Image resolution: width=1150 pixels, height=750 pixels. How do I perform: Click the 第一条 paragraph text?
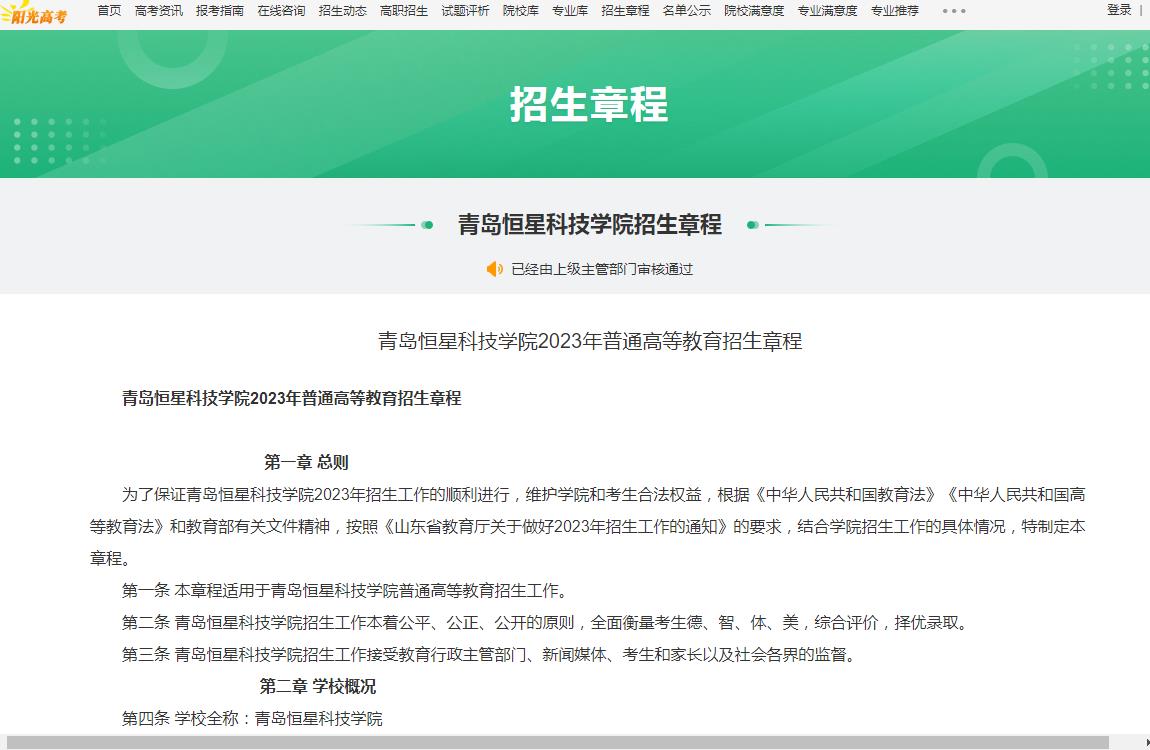tap(344, 590)
